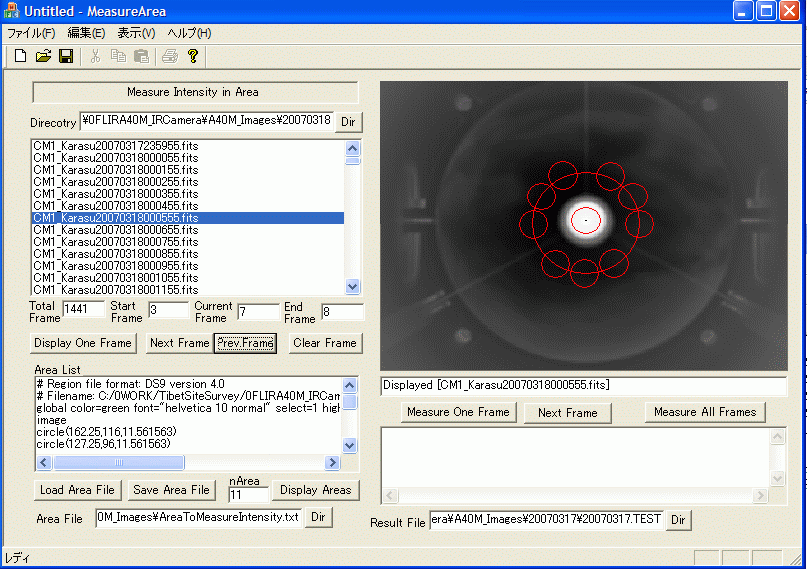Click the Open folder toolbar icon
Screen dimensions: 807x569
point(43,56)
